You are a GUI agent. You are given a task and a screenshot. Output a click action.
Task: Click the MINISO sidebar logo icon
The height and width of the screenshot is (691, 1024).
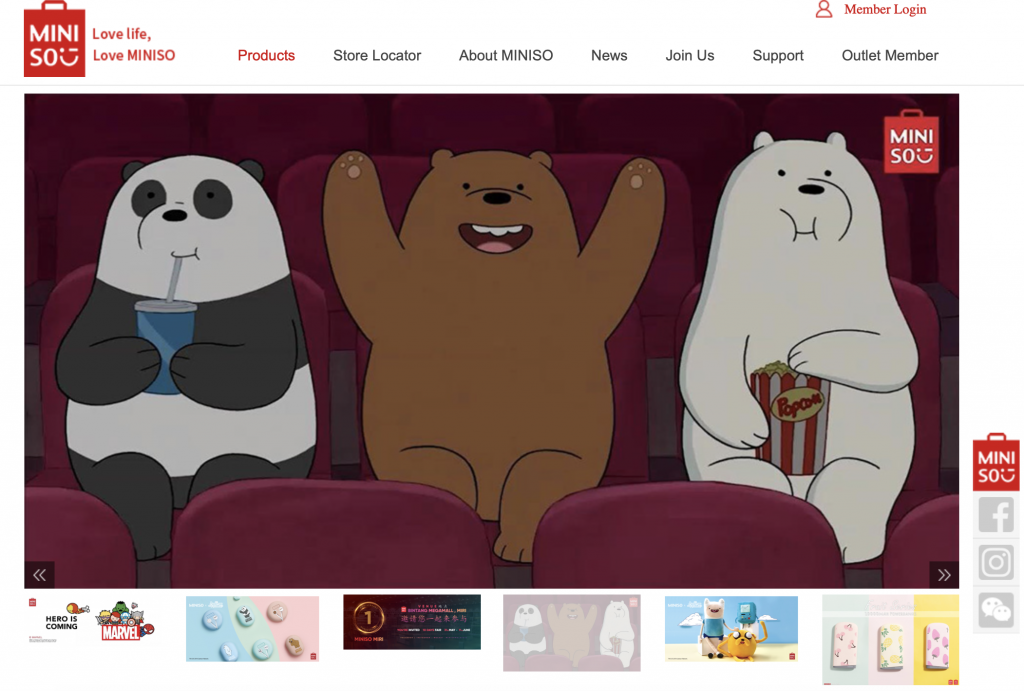(x=996, y=462)
